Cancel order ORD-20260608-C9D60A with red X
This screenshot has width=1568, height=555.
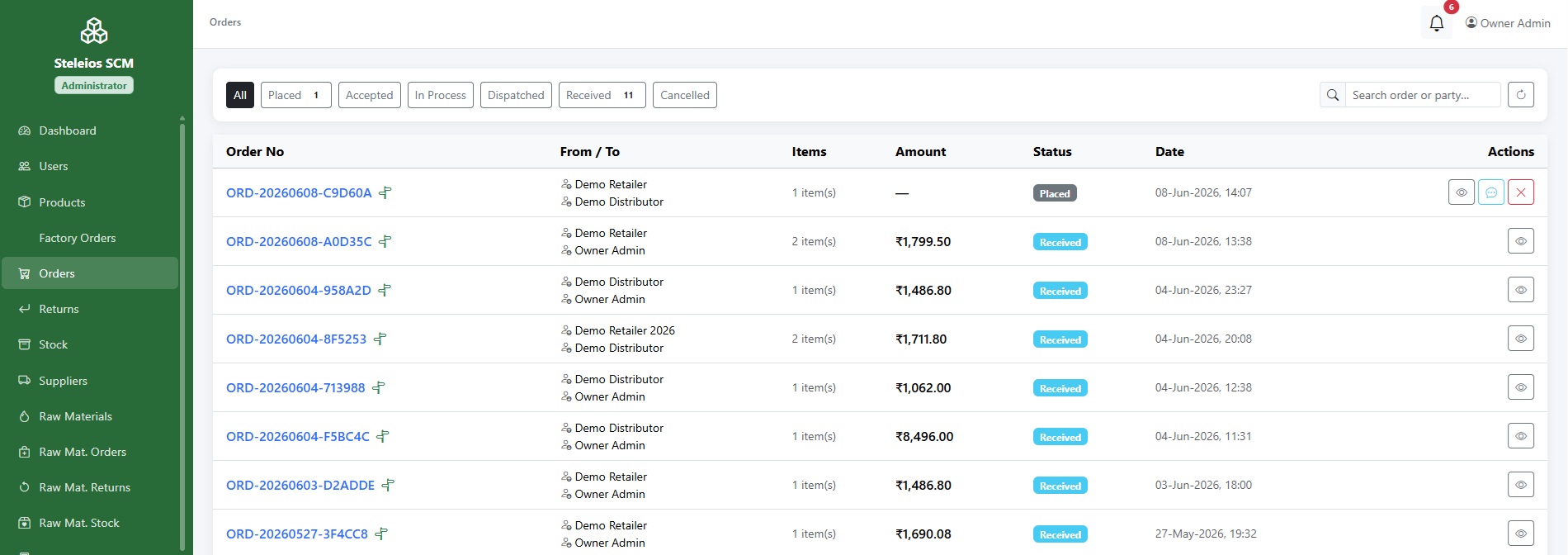coord(1521,192)
